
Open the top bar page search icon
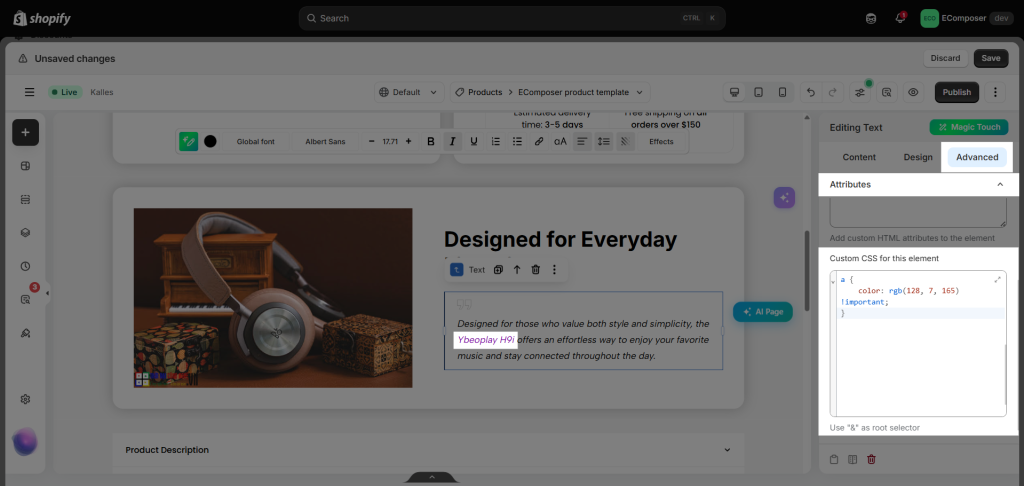click(887, 92)
